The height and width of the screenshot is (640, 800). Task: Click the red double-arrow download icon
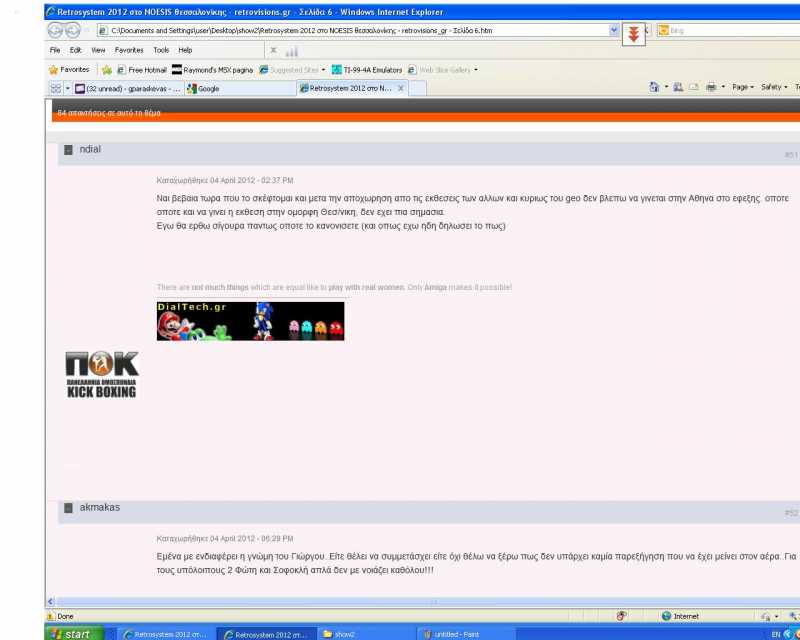(x=633, y=34)
